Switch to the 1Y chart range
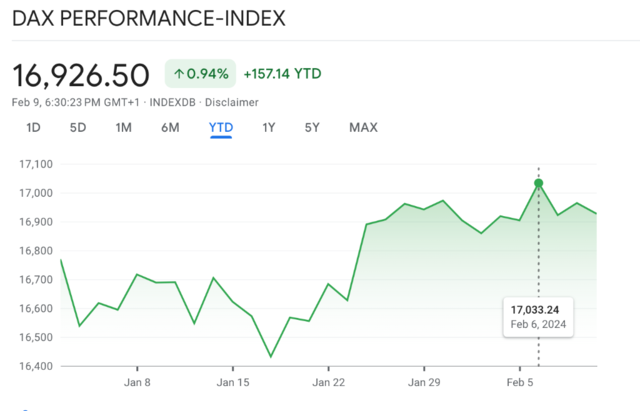Image resolution: width=640 pixels, height=411 pixels. point(268,128)
